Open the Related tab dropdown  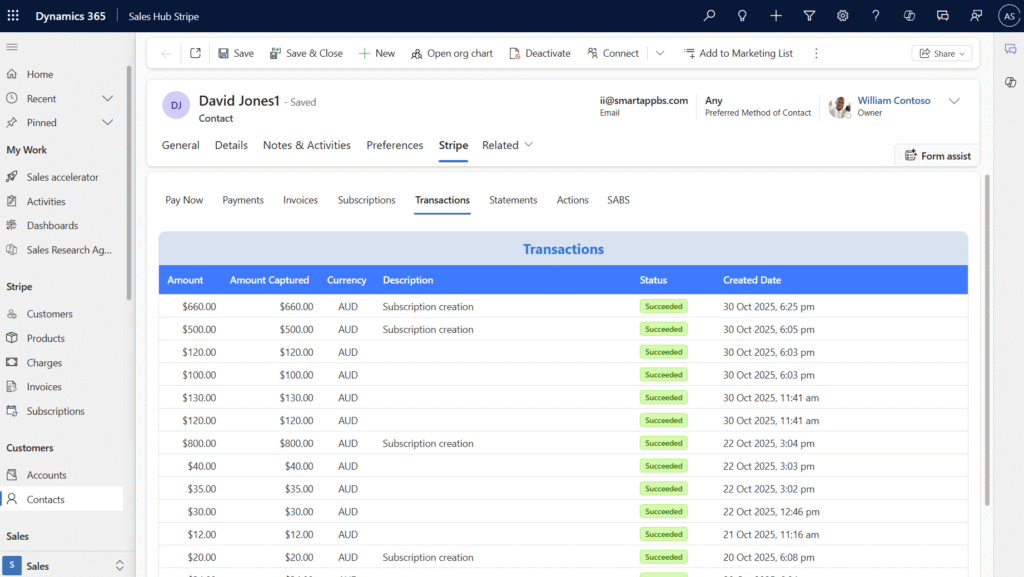click(x=507, y=145)
